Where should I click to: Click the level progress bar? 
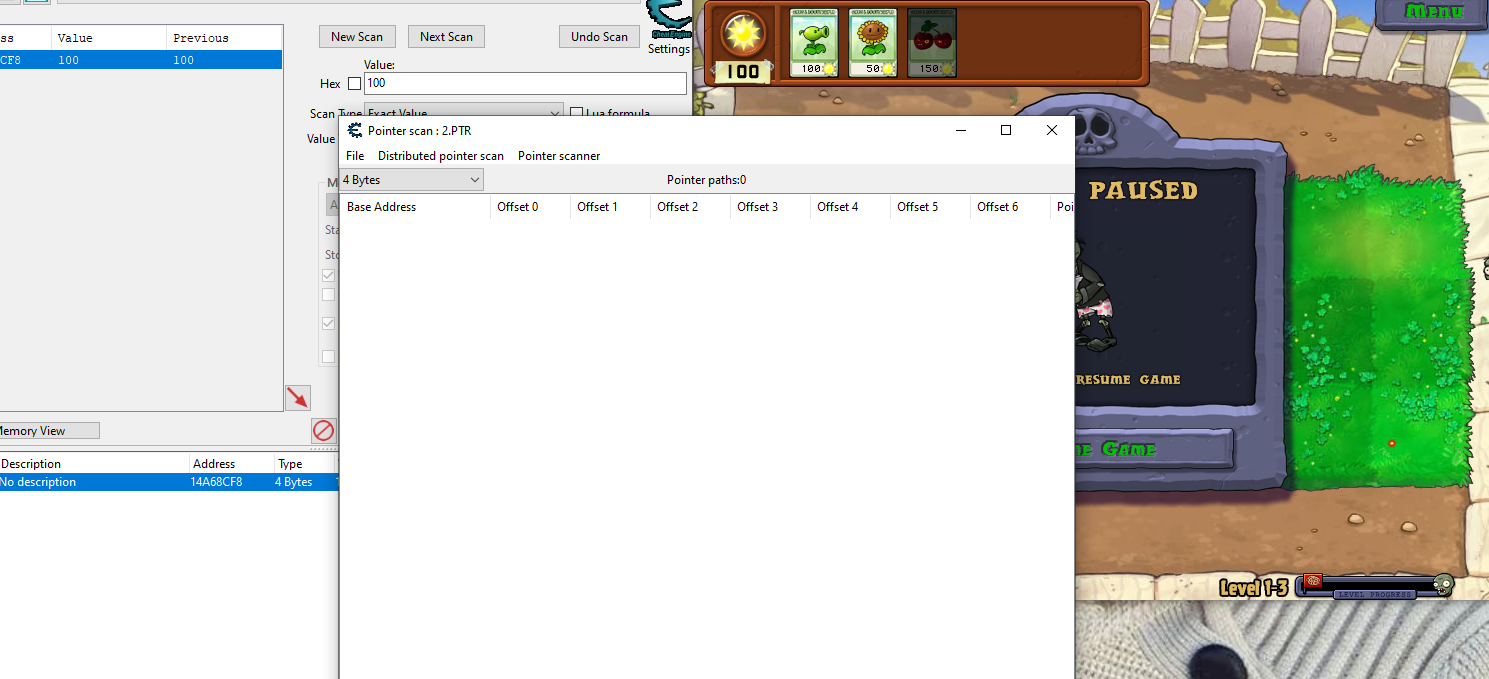click(1375, 587)
